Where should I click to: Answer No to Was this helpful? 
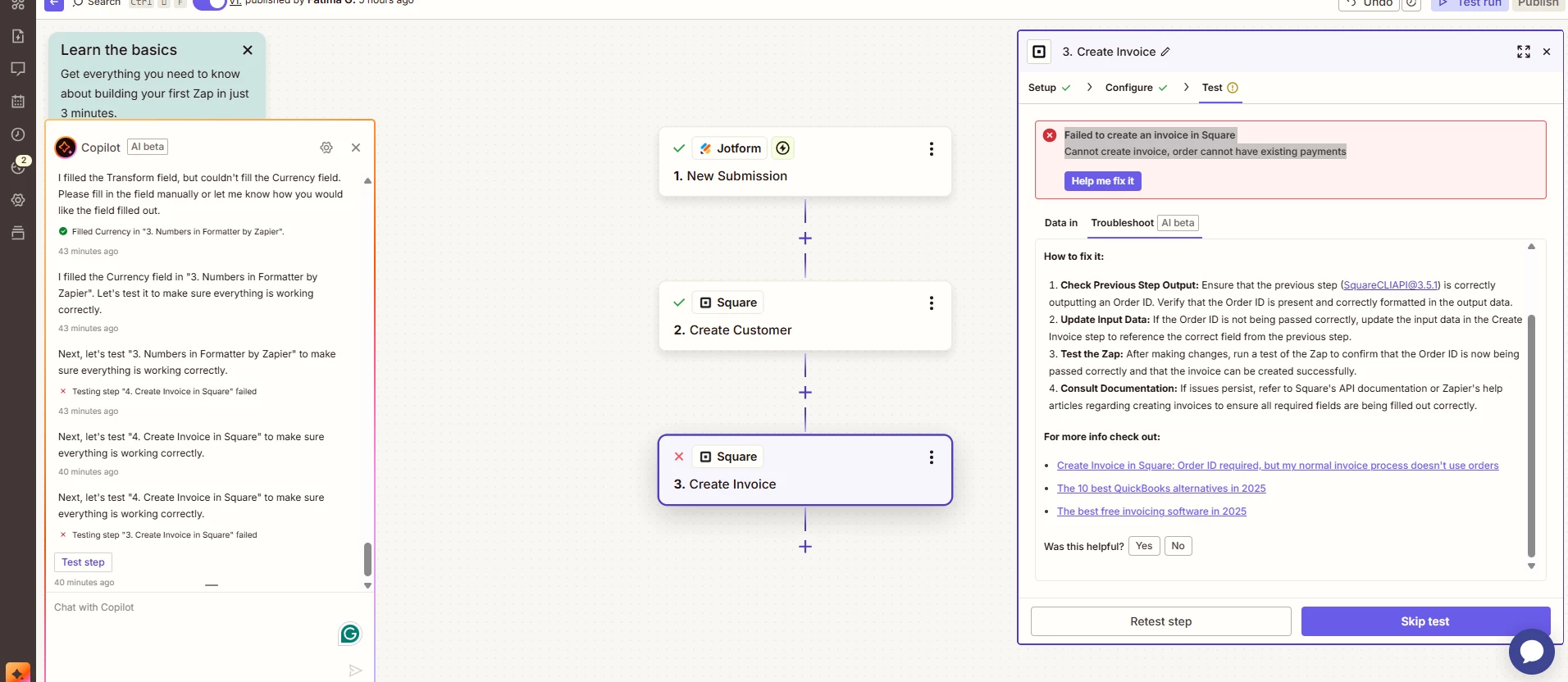click(x=1178, y=546)
